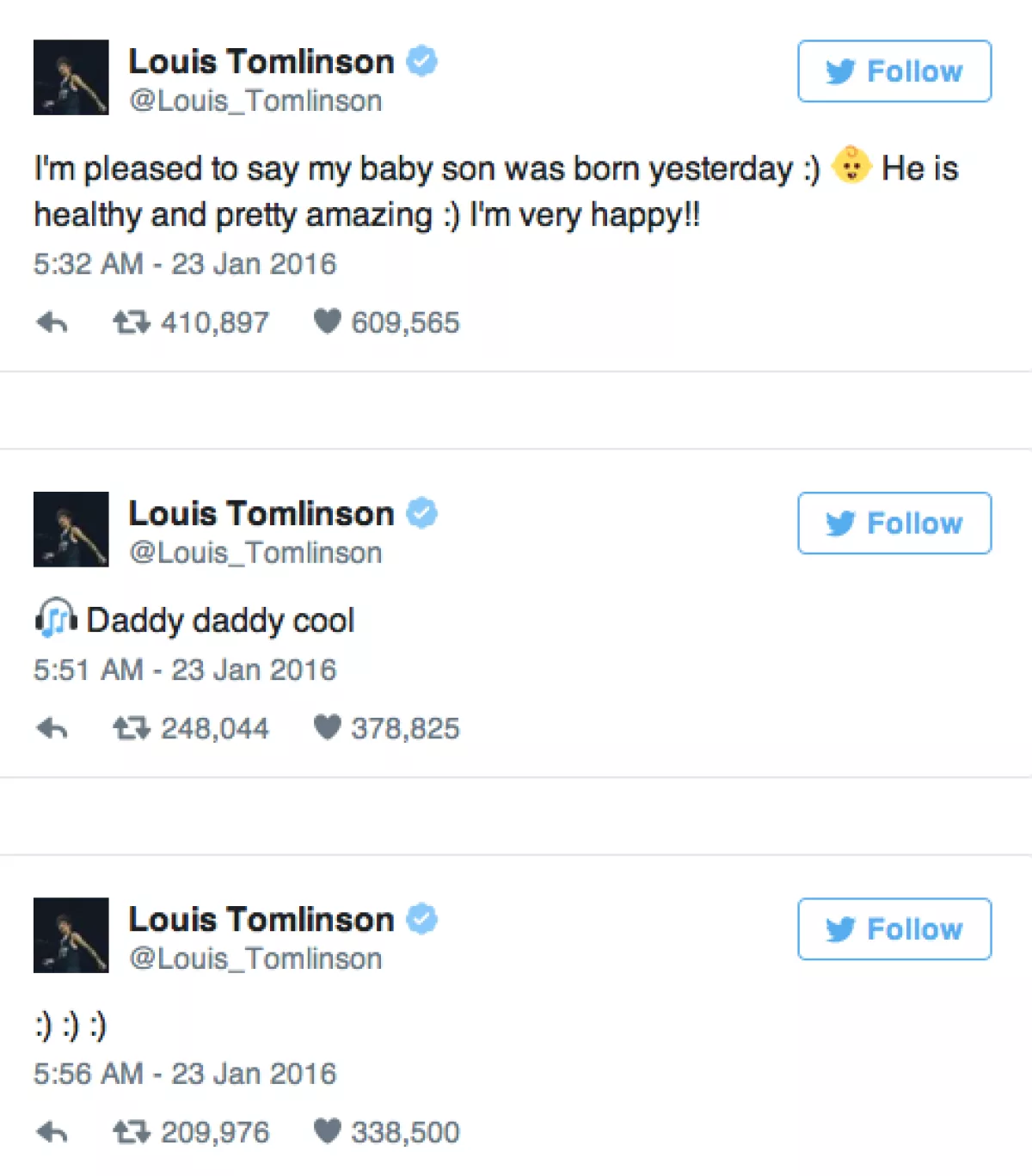Viewport: 1032px width, 1176px height.
Task: Click Follow button on the last tweet
Action: (894, 929)
